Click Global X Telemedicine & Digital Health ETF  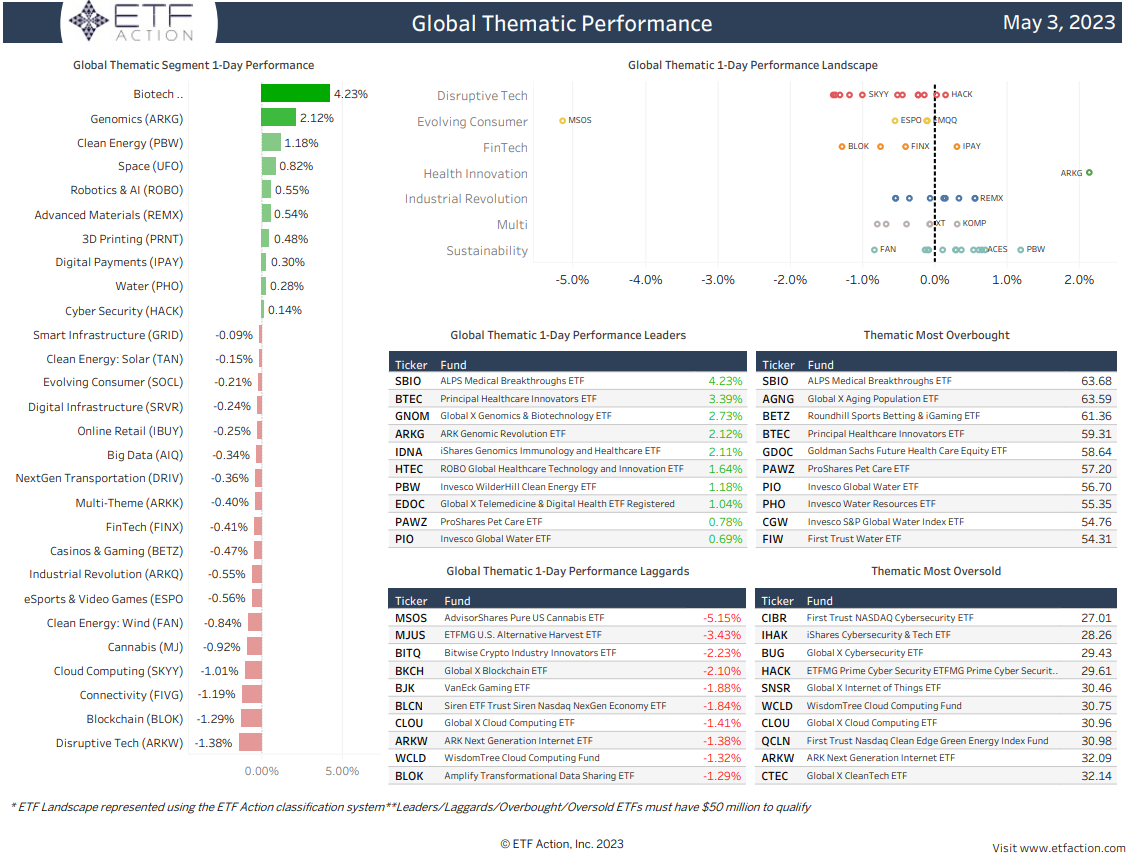(x=558, y=504)
